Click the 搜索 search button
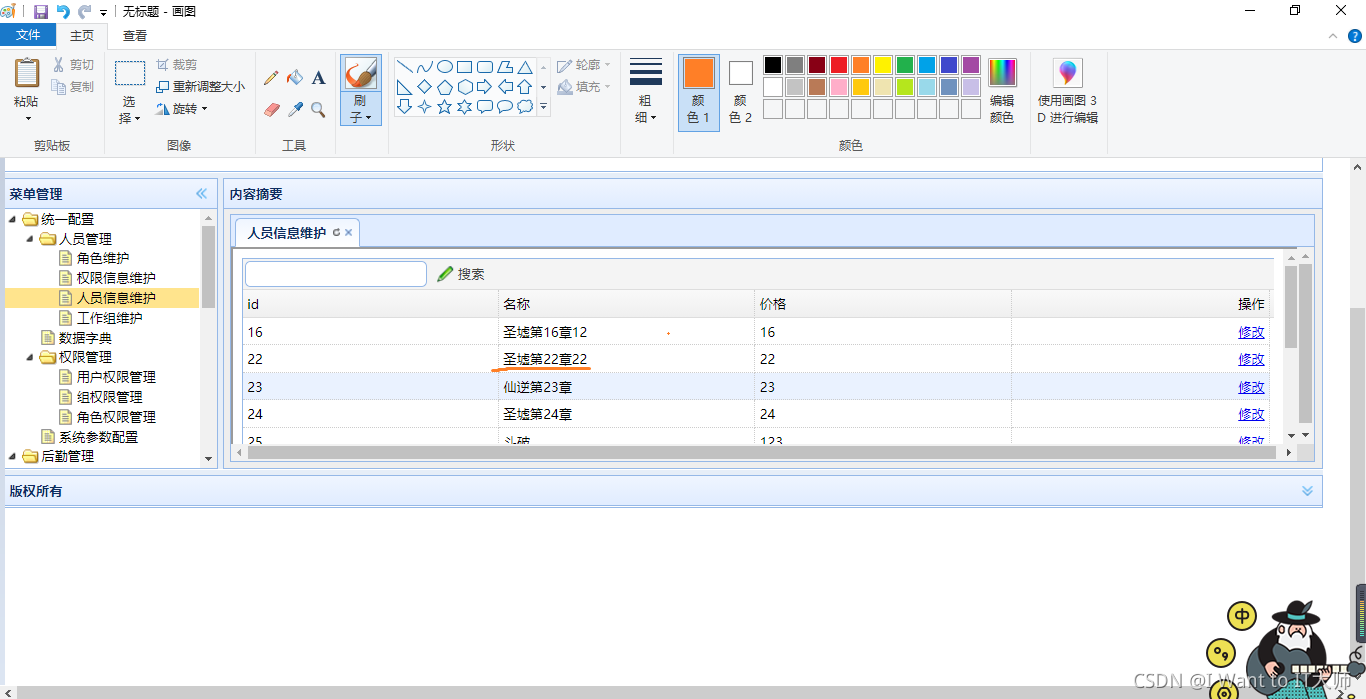 point(461,274)
